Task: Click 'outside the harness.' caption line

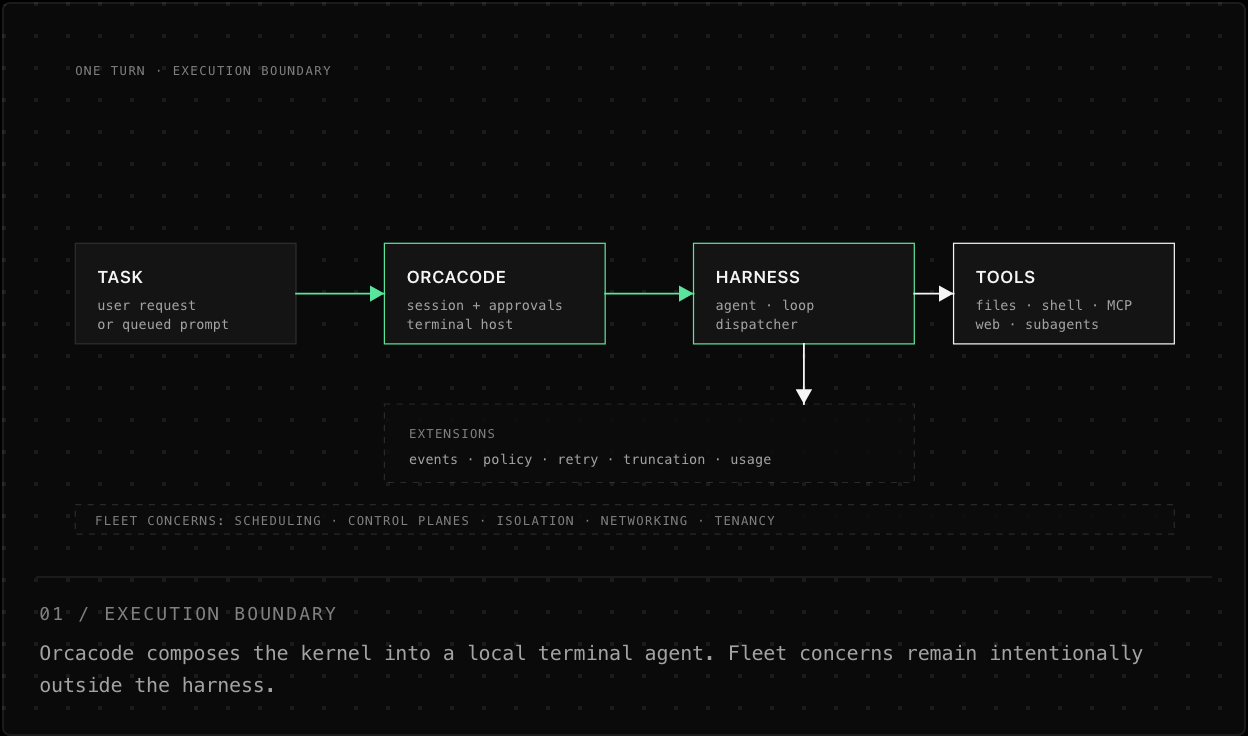Action: point(157,685)
